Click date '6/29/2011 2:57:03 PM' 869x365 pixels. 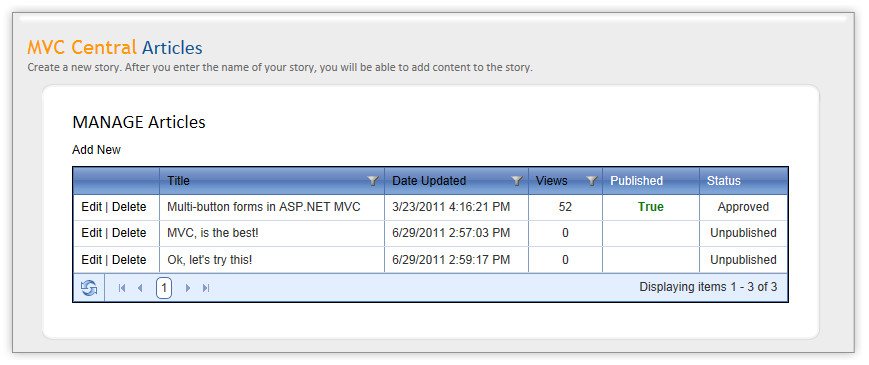pos(451,233)
